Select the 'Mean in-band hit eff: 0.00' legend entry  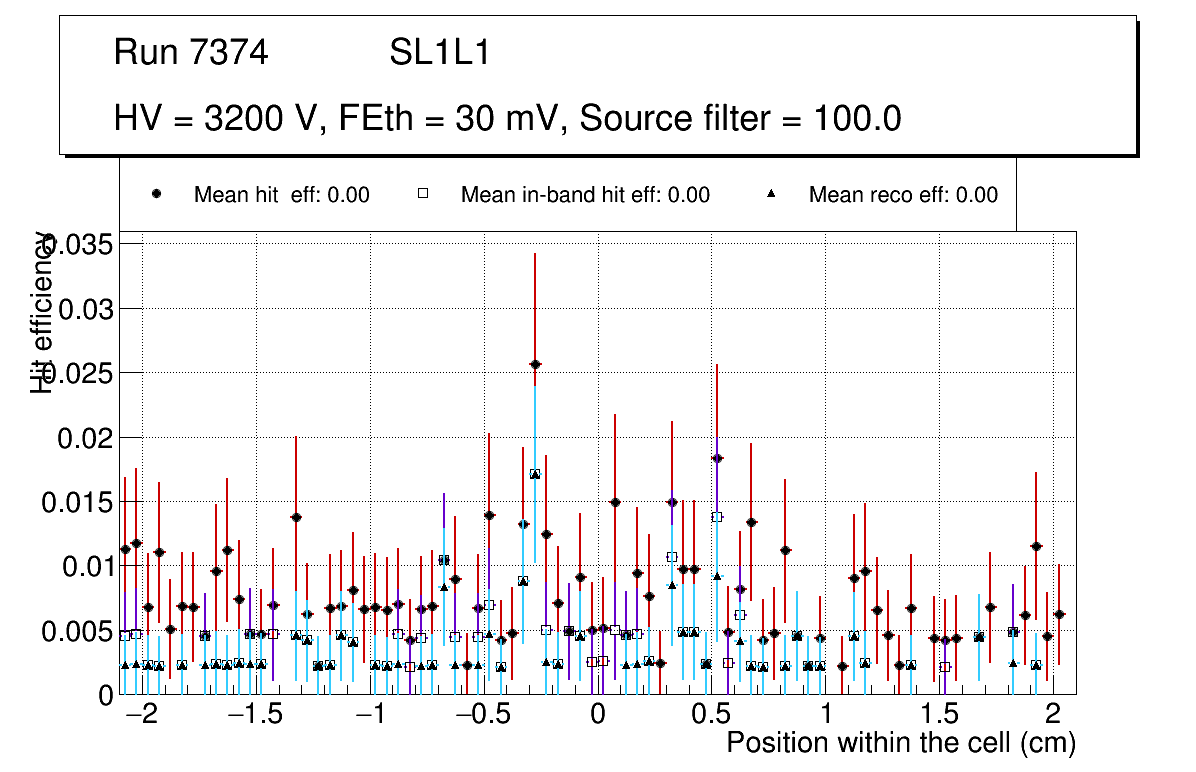(585, 195)
